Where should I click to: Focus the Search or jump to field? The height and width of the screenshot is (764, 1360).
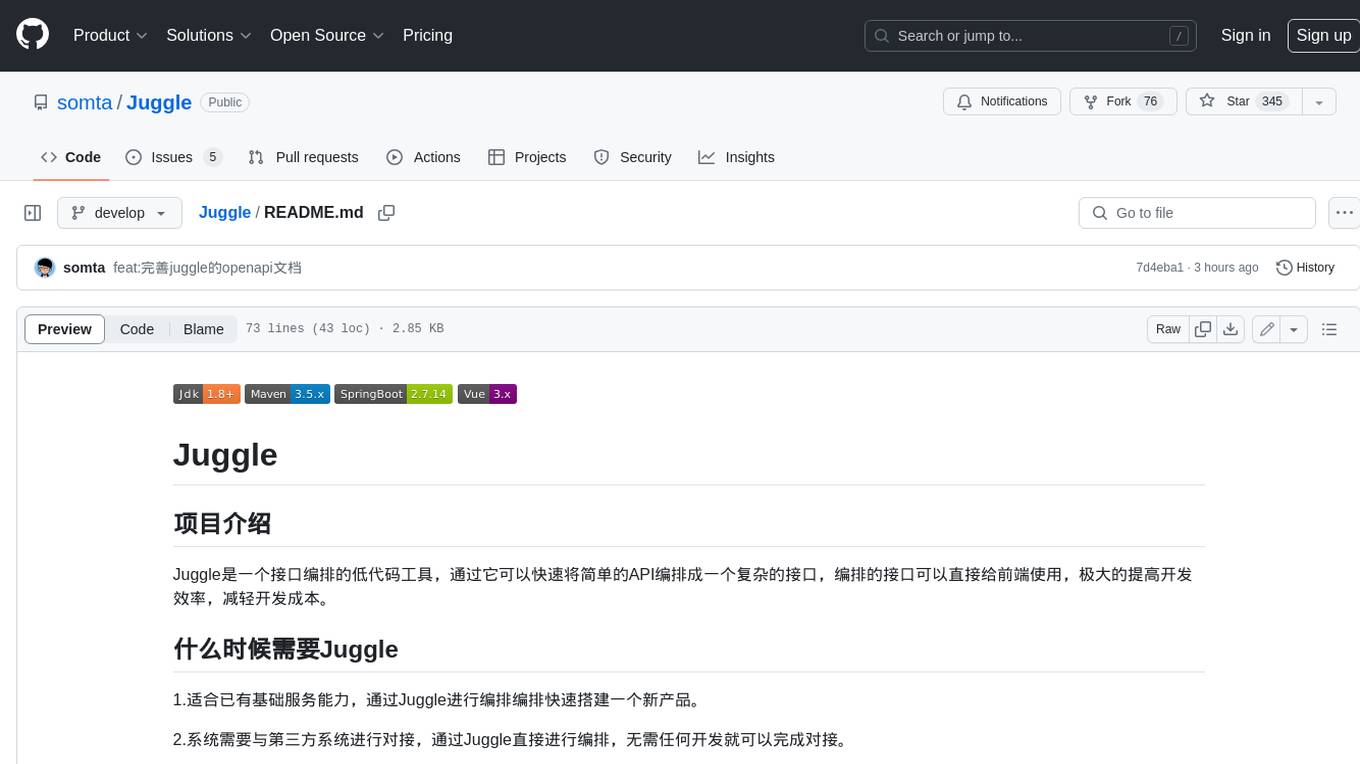(x=1031, y=36)
